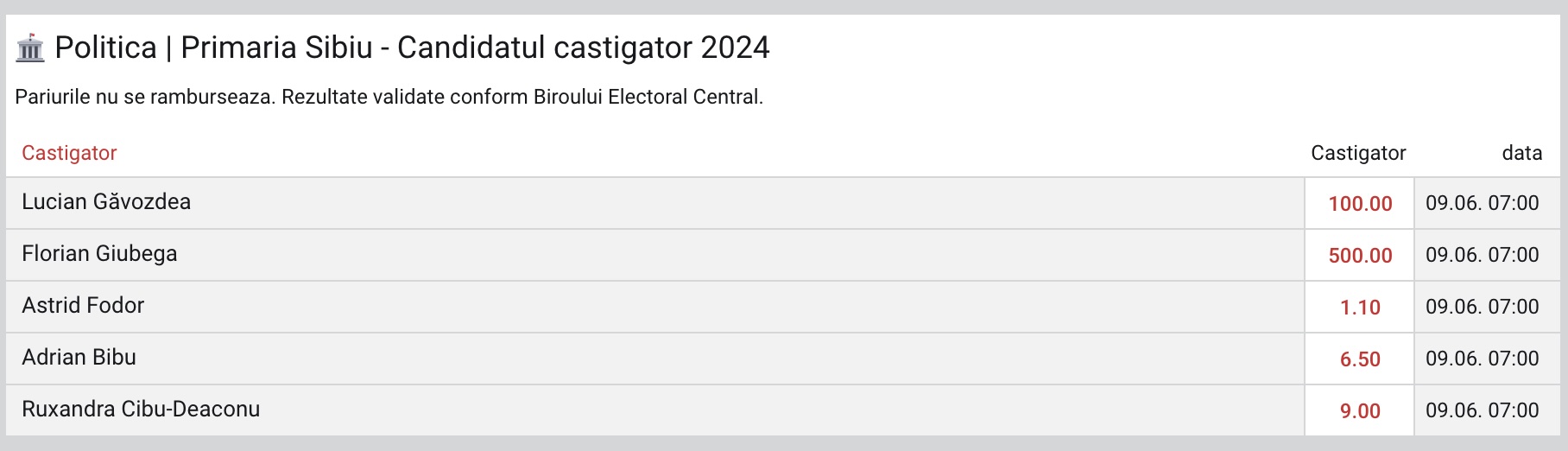Choose the 9.00 odds for Ruxandra Cibu-Deaconu
Screen dimensions: 1568x451
pos(1360,411)
